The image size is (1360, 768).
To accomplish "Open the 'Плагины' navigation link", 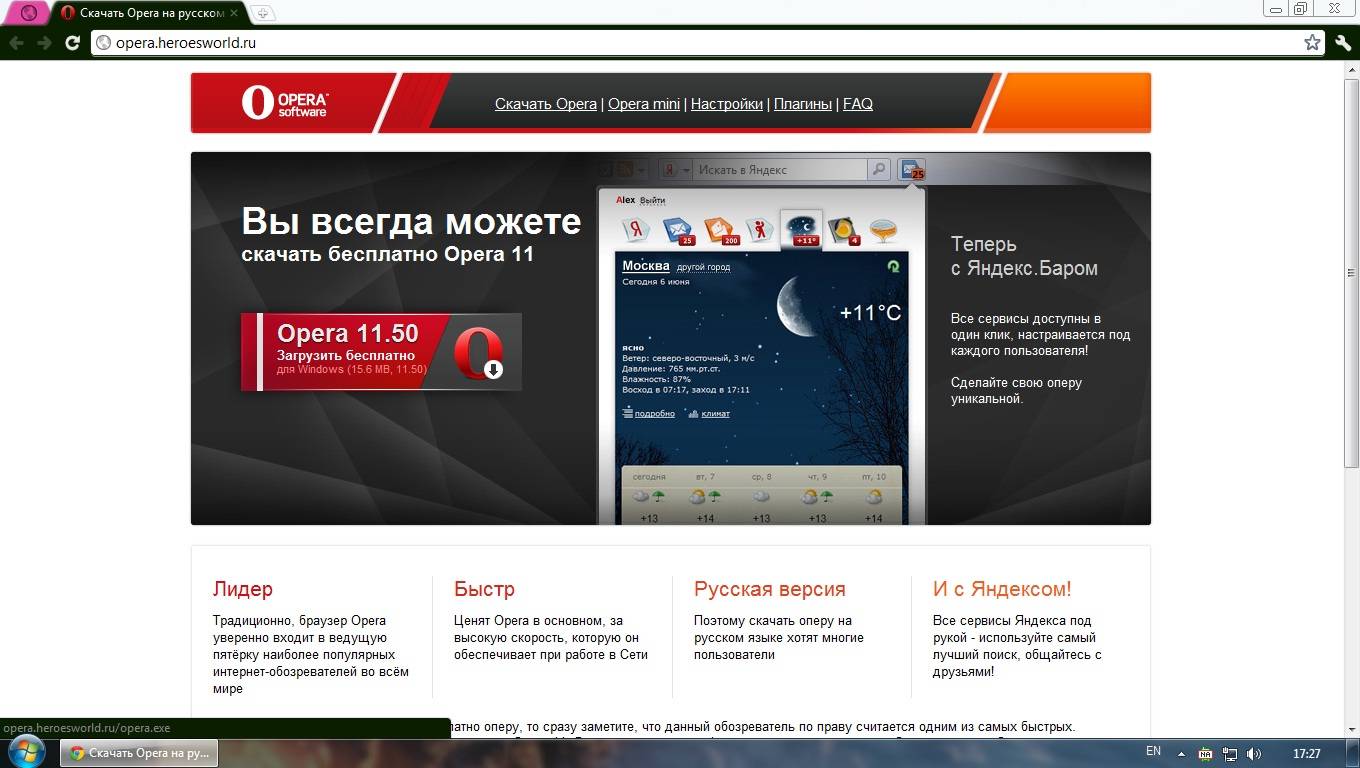I will click(803, 104).
